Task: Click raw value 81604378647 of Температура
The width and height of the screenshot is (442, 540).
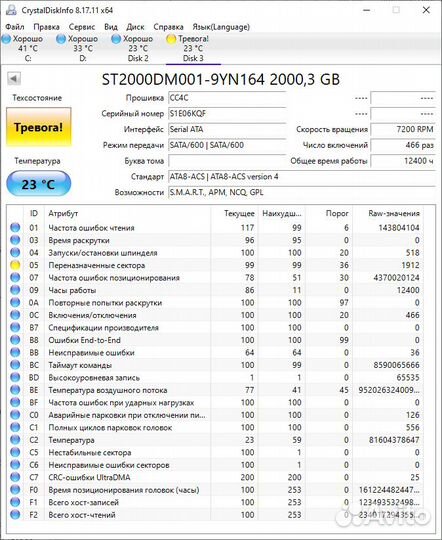Action: point(394,440)
